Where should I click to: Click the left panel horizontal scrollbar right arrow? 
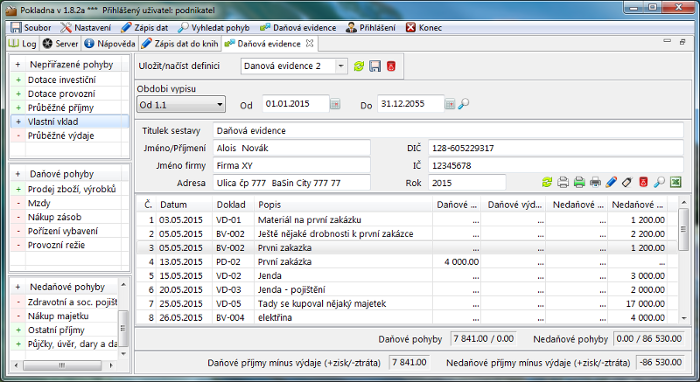111,365
